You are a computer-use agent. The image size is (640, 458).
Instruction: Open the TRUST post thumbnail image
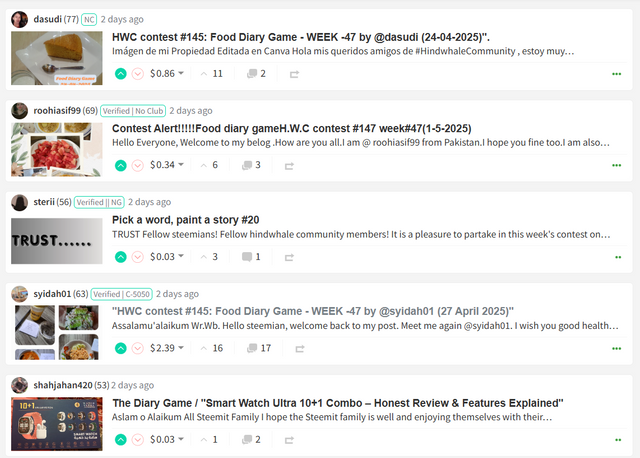(57, 241)
